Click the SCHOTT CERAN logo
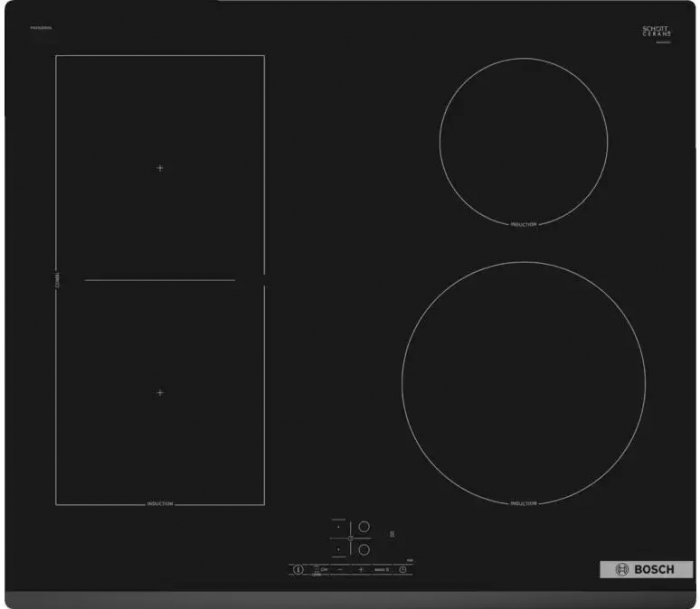 pos(657,31)
